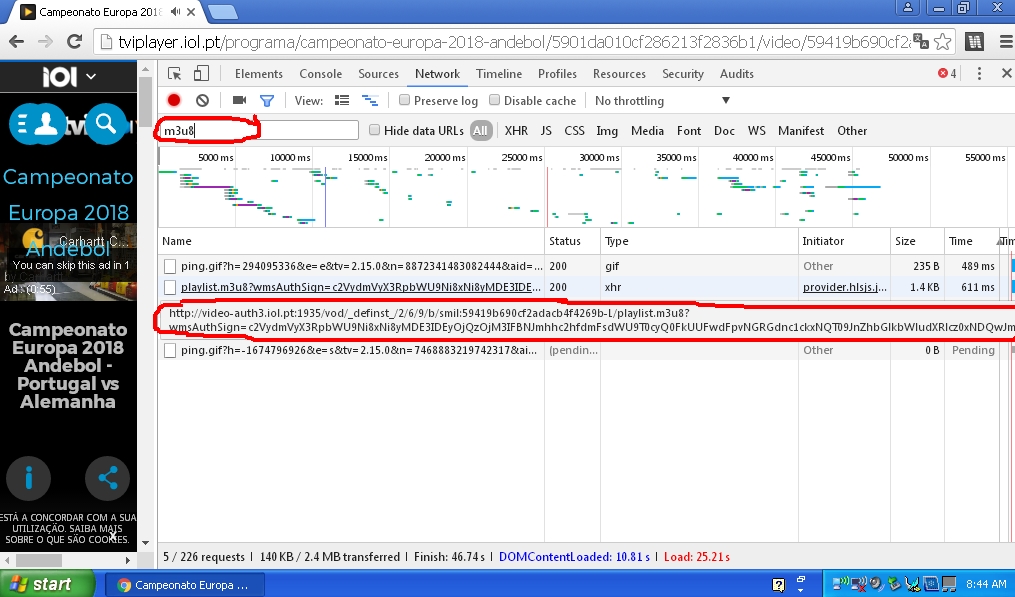This screenshot has width=1015, height=597.
Task: Open the Console tab
Action: pos(320,74)
